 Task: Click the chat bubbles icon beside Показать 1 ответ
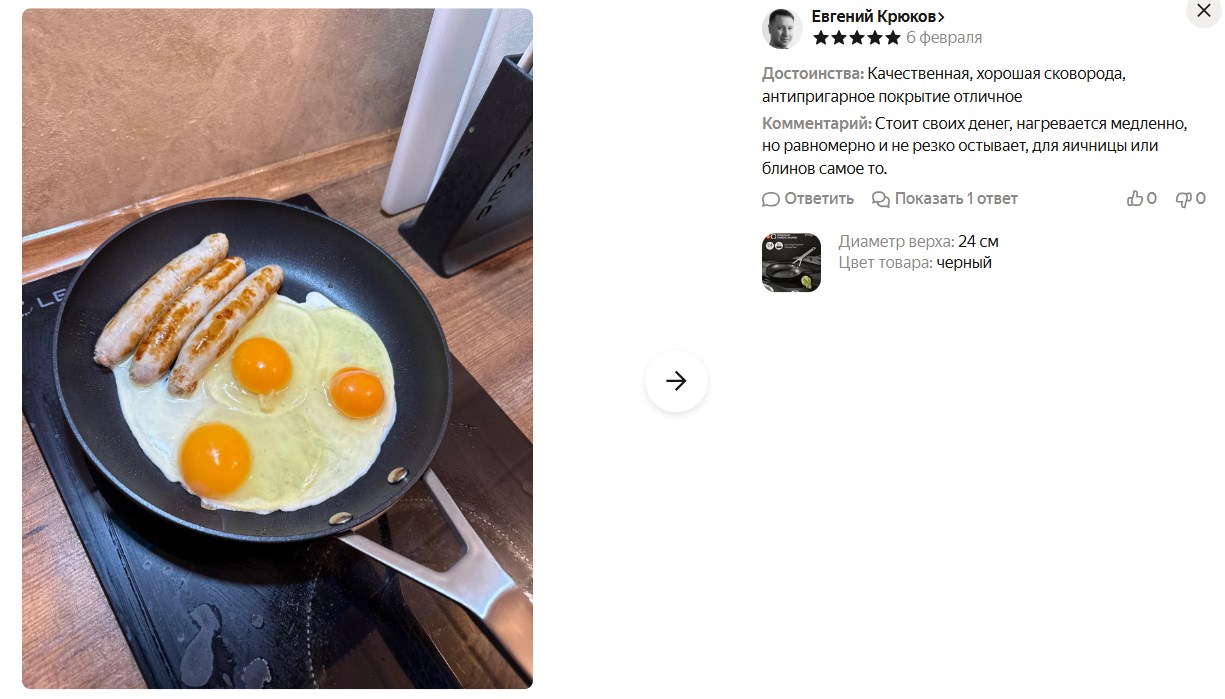click(881, 199)
